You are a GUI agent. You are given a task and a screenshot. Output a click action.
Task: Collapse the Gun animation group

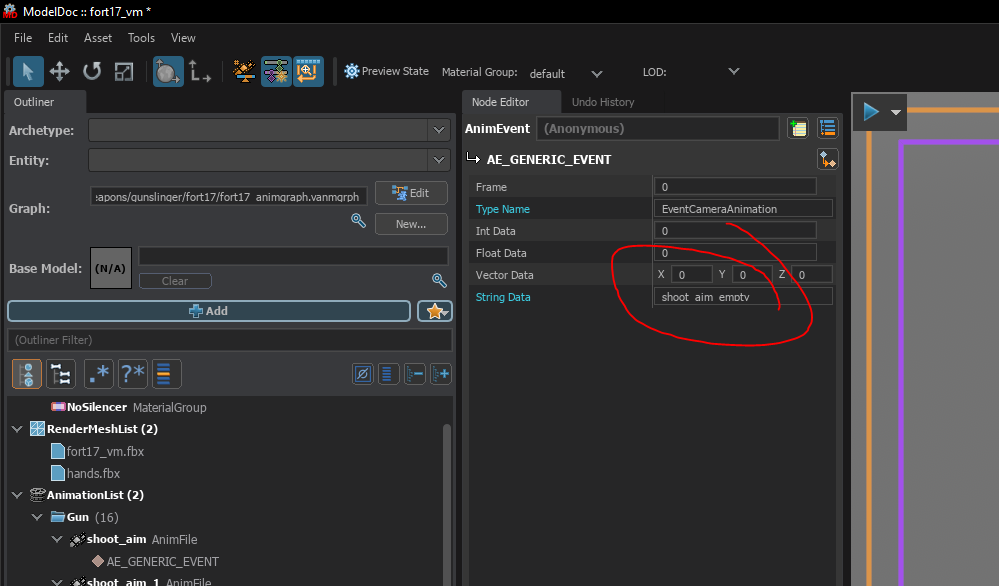coord(37,517)
